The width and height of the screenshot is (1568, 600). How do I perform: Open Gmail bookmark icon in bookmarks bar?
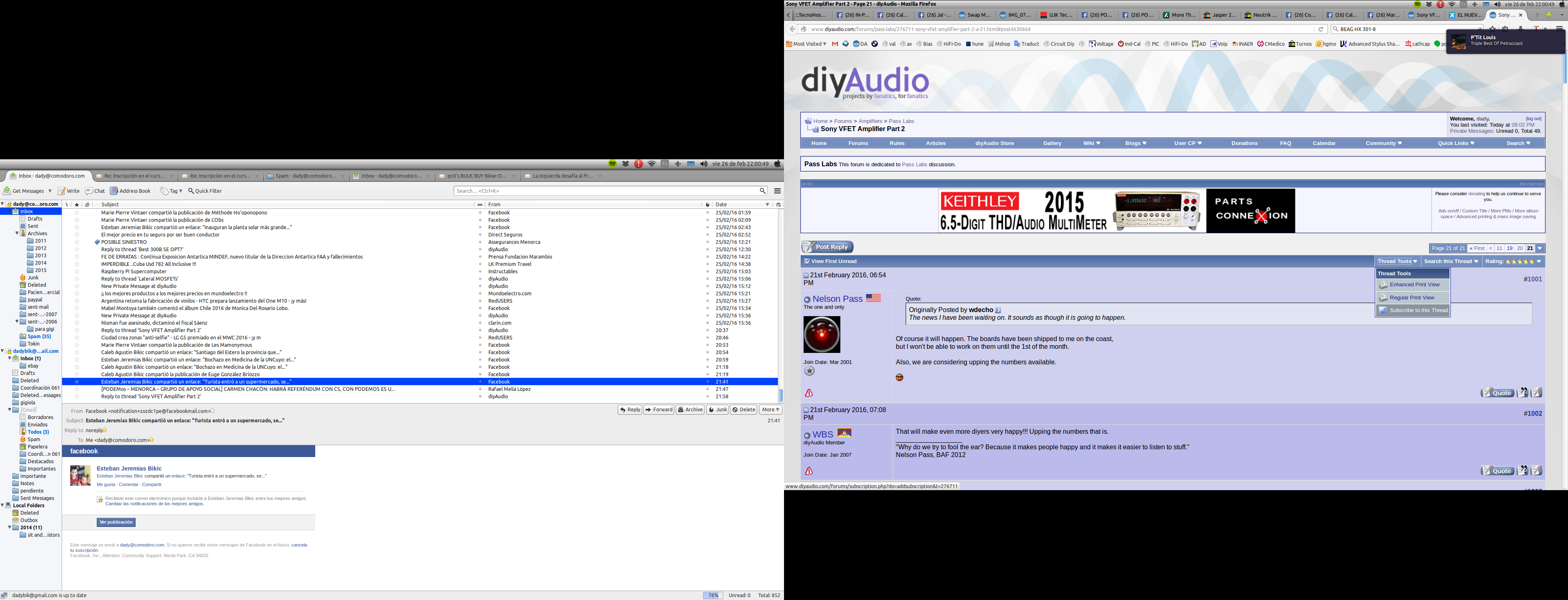tap(835, 44)
